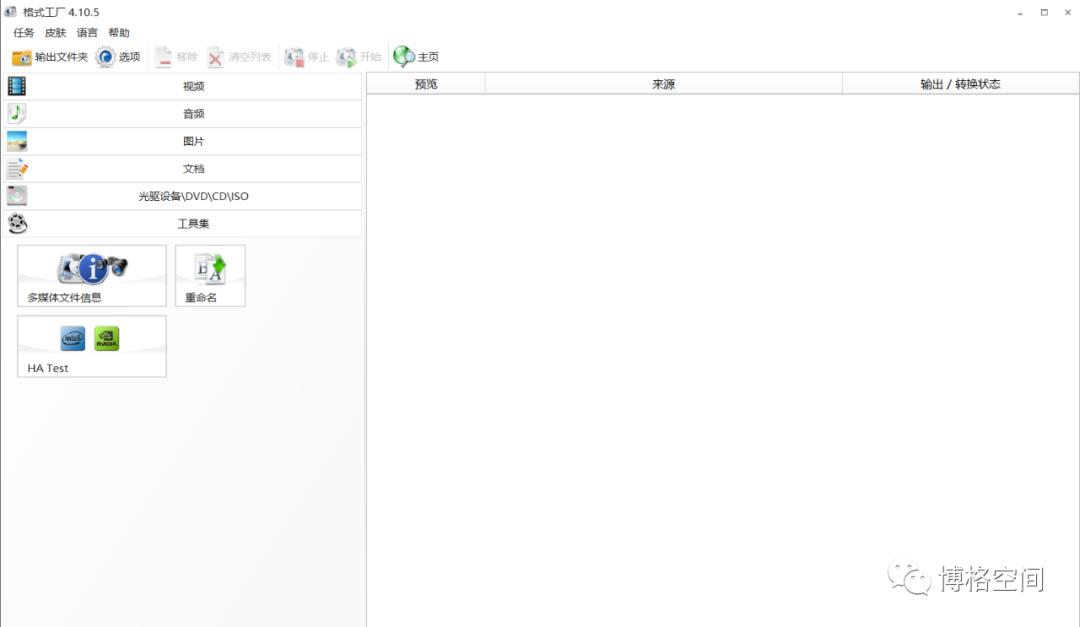The width and height of the screenshot is (1080, 627).
Task: Expand the 文档 category
Action: point(183,169)
